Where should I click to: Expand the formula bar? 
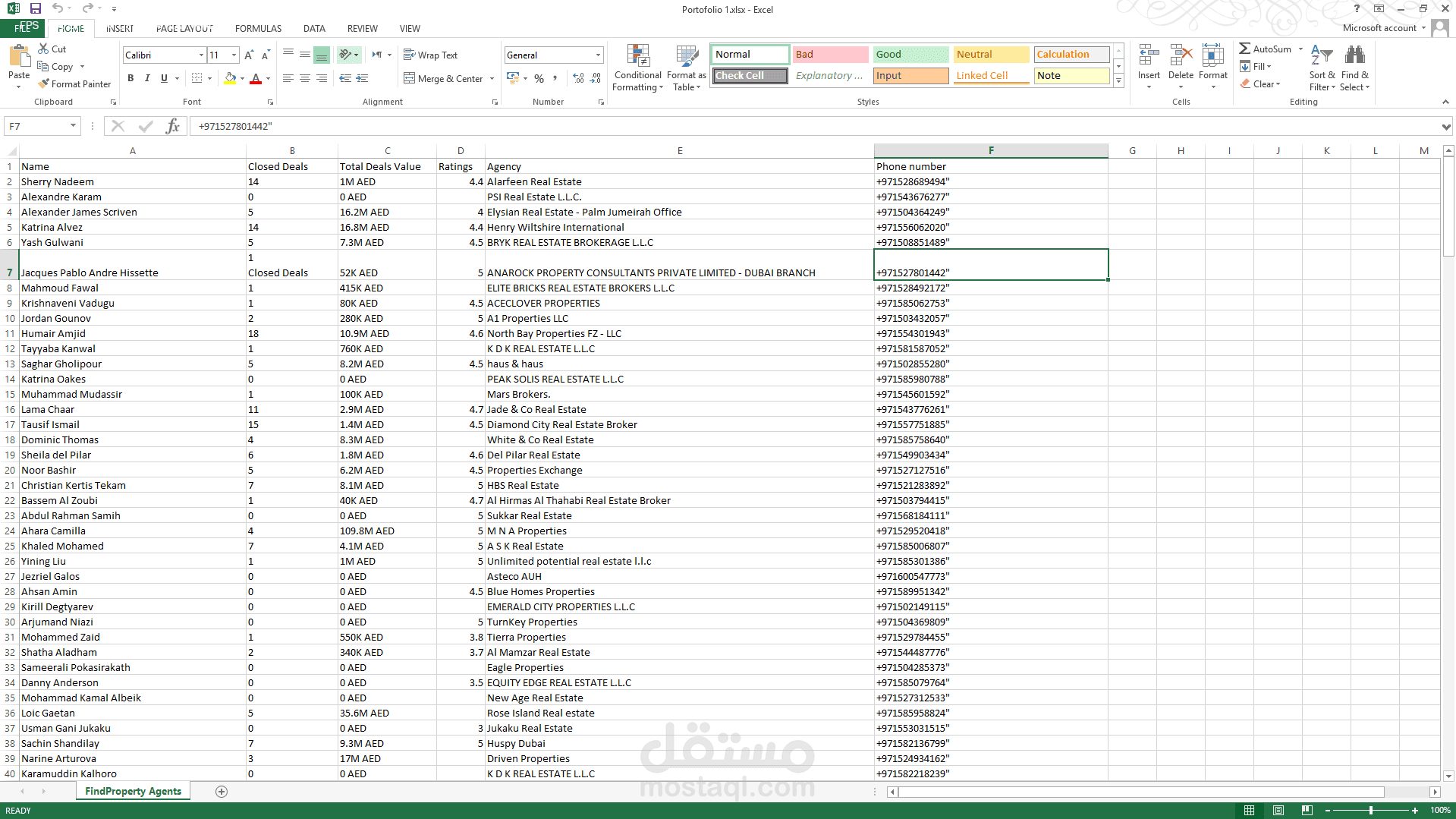click(x=1446, y=127)
